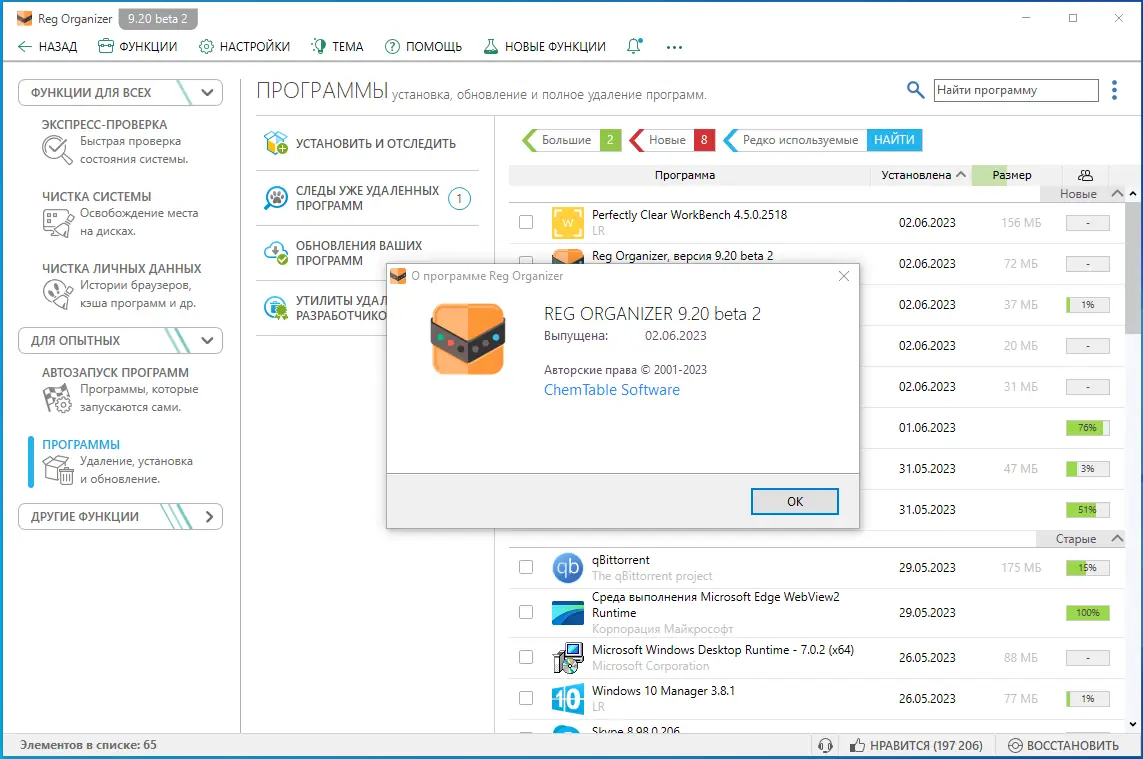This screenshot has width=1143, height=759.
Task: Tick the Edge WebView2 Runtime checkbox
Action: coord(526,612)
